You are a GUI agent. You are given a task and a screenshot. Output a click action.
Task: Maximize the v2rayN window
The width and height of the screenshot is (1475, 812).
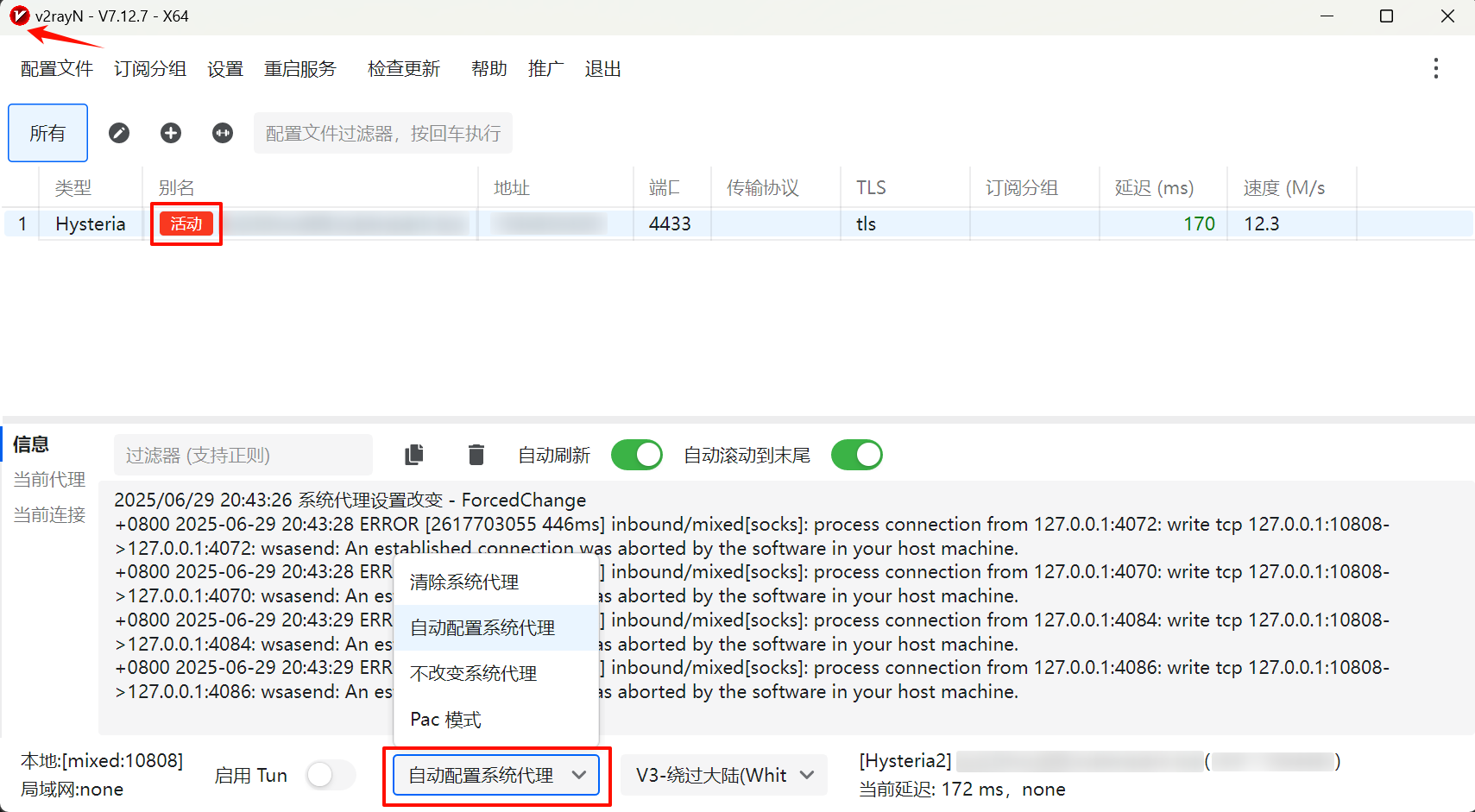[x=1386, y=16]
